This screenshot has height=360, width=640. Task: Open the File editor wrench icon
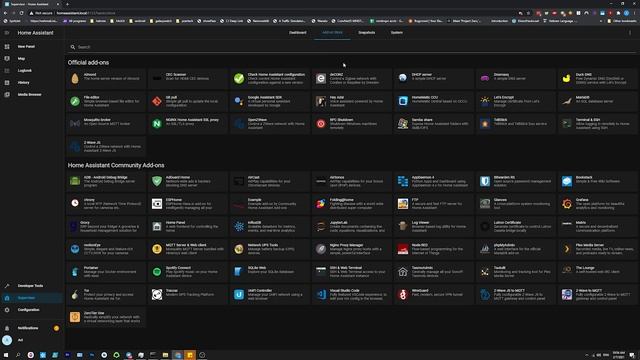75,101
